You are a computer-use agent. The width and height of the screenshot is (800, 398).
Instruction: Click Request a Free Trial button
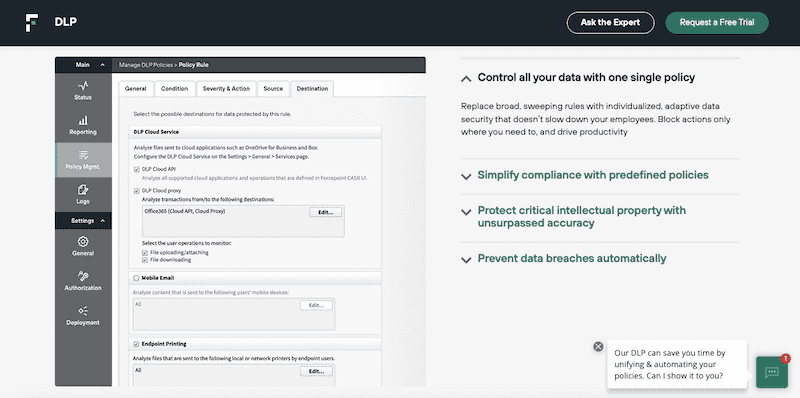click(717, 23)
